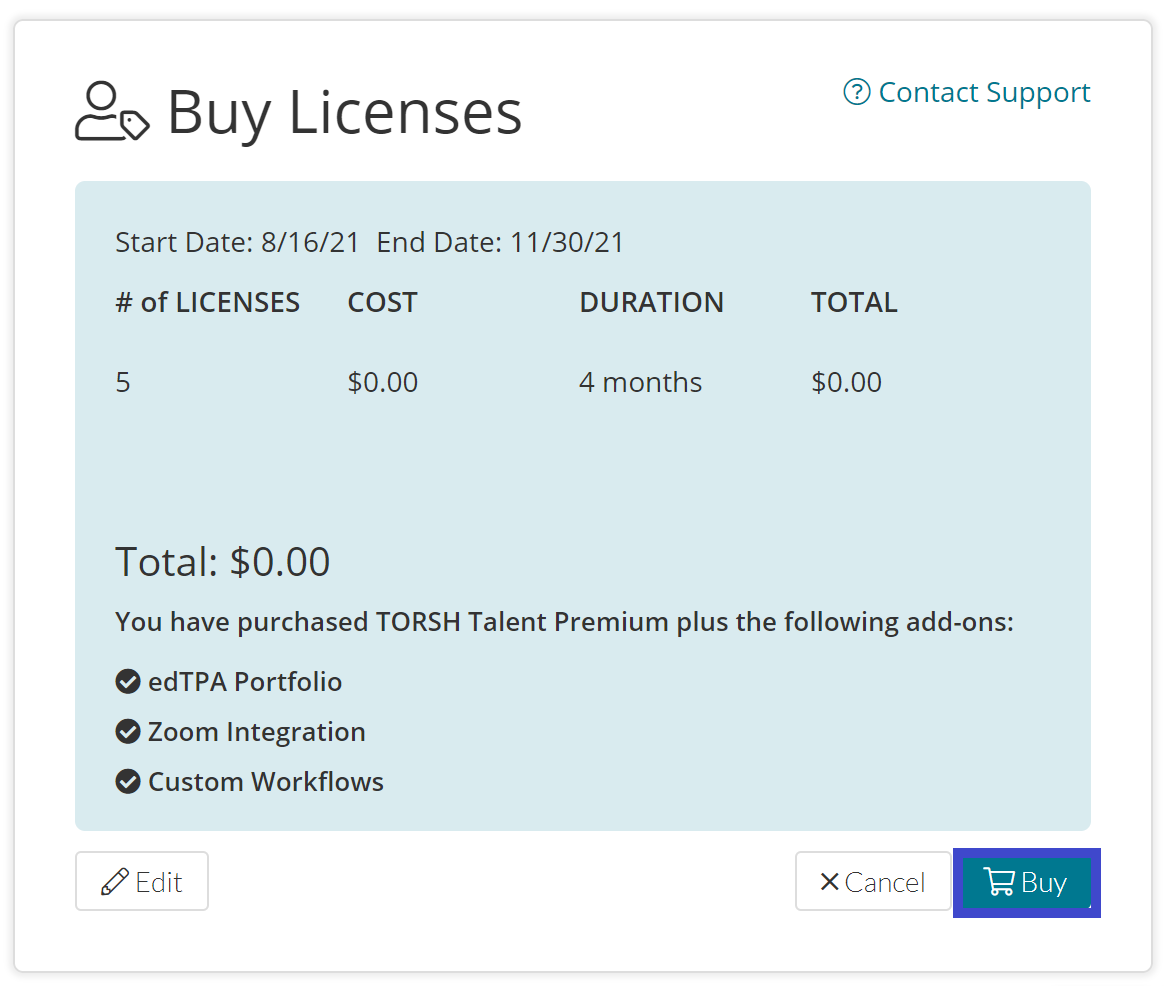Screen dimensions: 1164x986
Task: Click the Buy Licenses person icon
Action: pos(110,112)
